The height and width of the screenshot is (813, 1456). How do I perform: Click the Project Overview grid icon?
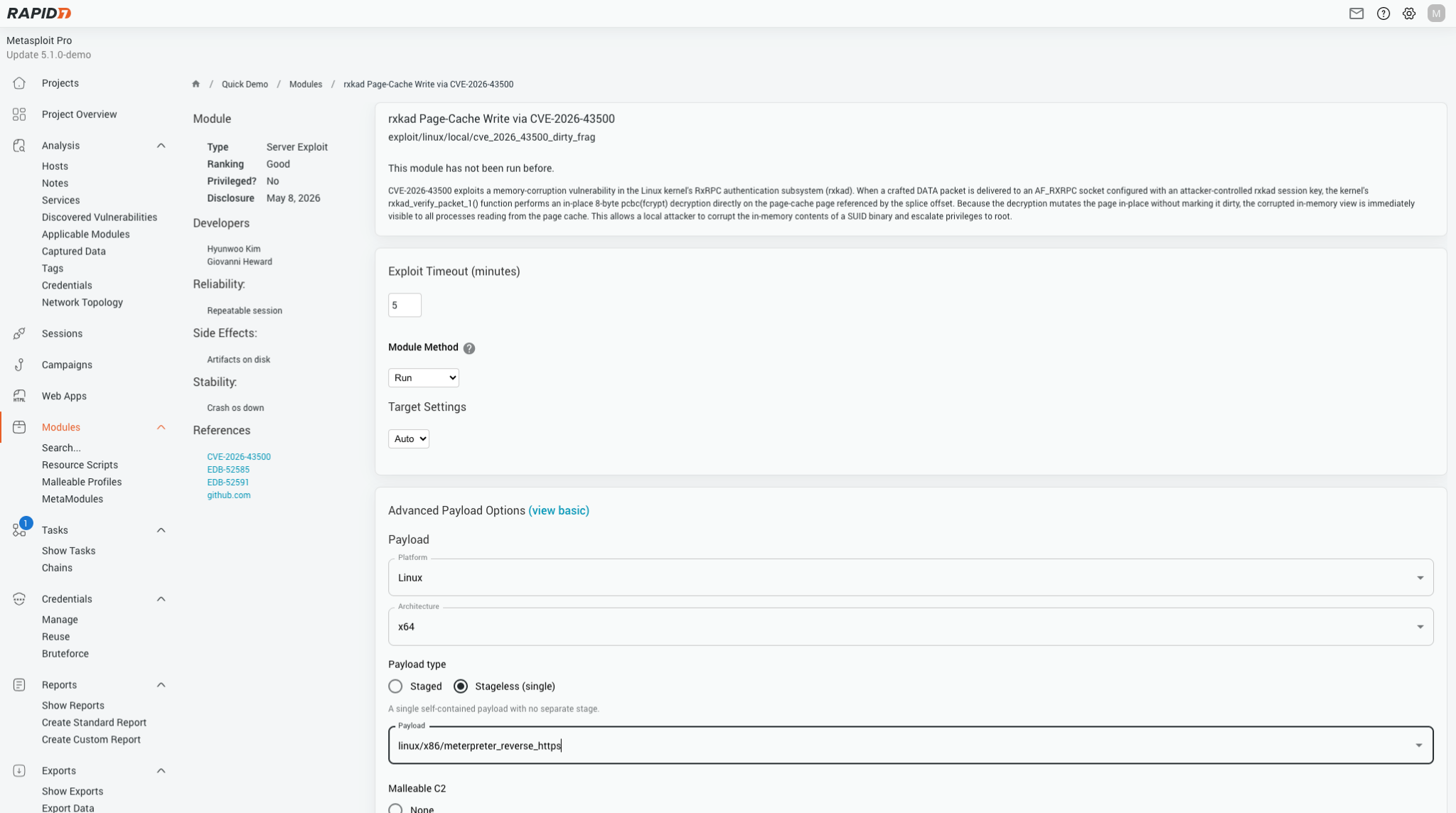[x=19, y=114]
